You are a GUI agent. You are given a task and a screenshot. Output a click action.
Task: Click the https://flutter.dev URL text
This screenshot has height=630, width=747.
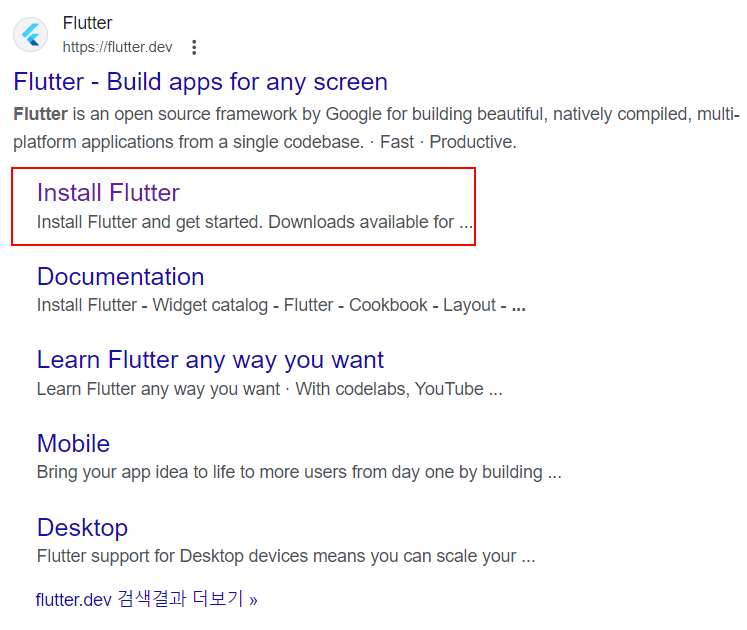tap(117, 47)
